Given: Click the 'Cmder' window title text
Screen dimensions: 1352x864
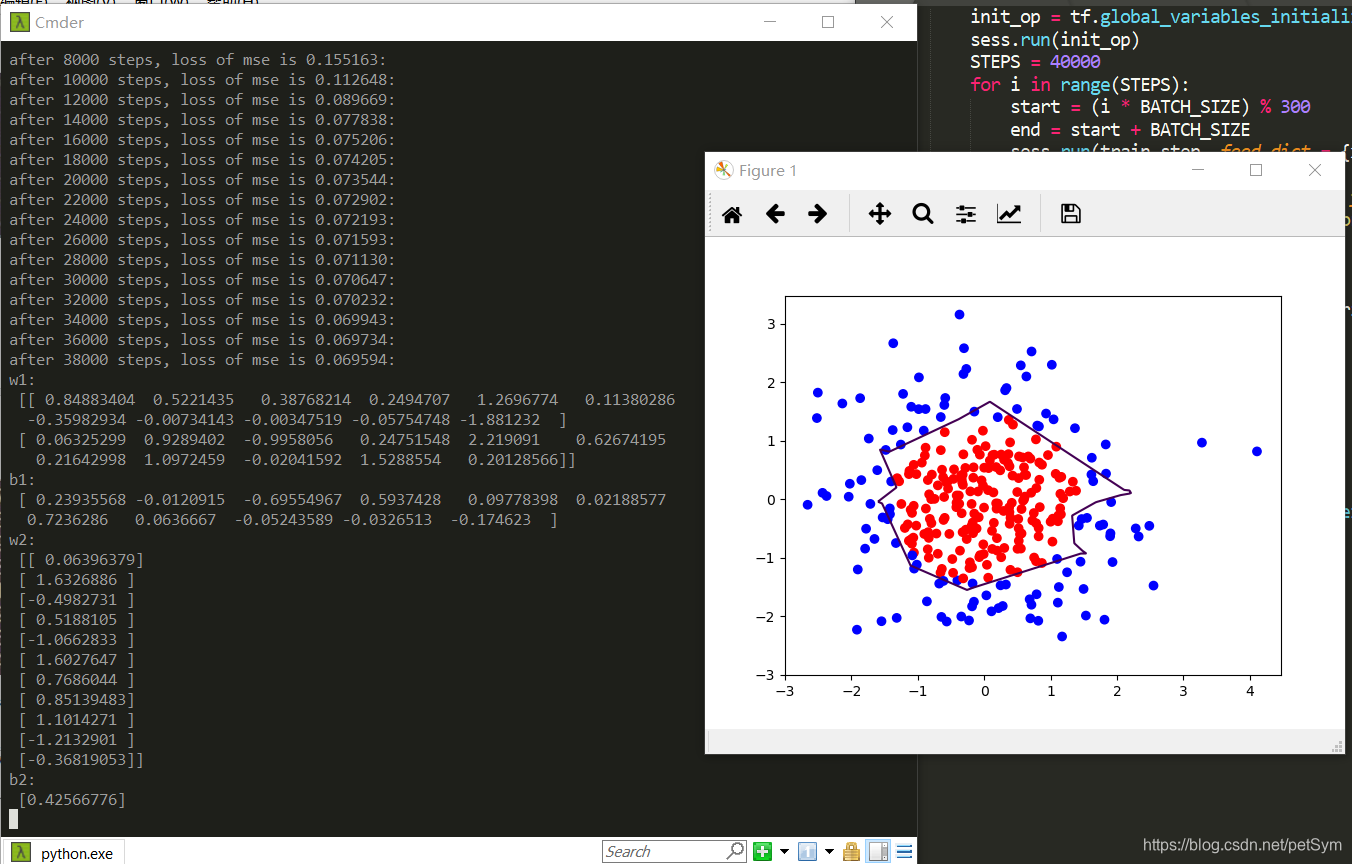Looking at the screenshot, I should (x=59, y=22).
